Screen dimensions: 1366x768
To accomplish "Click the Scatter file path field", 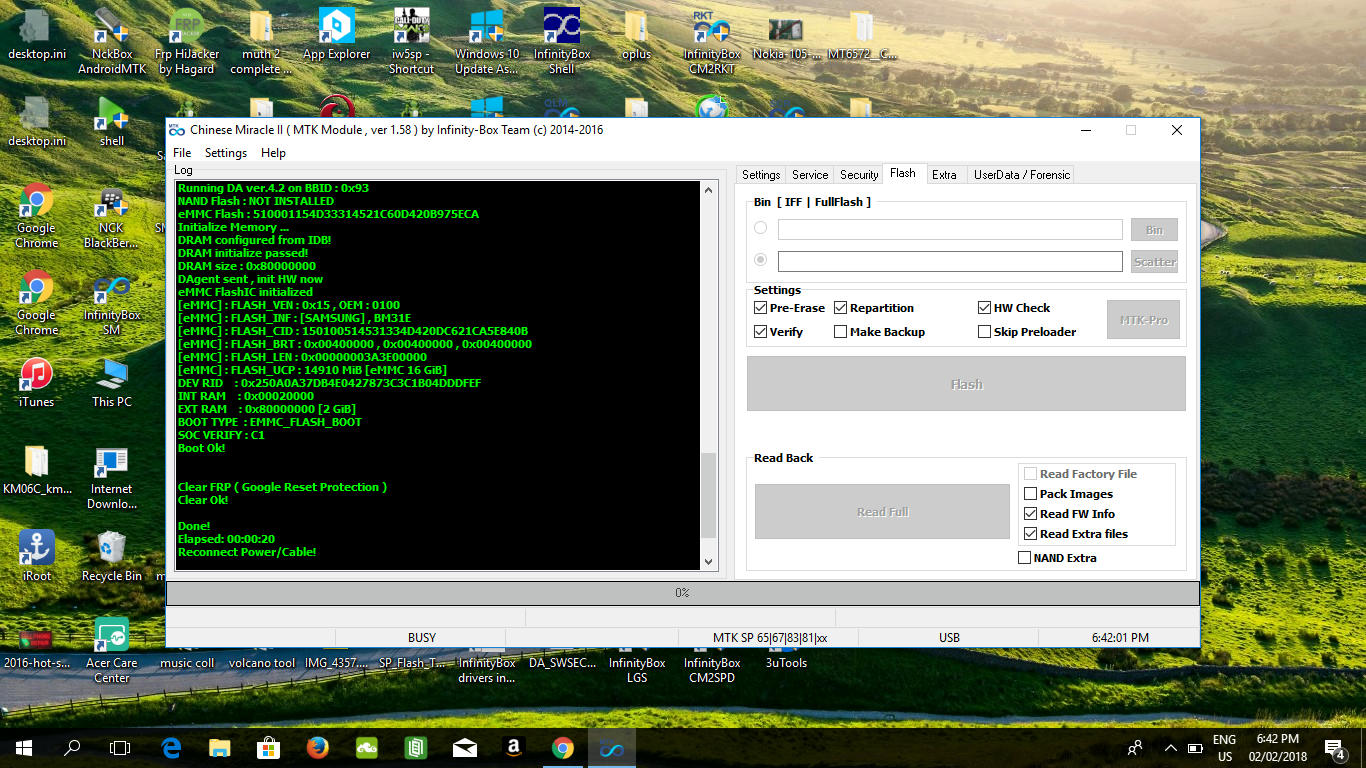I will (950, 262).
